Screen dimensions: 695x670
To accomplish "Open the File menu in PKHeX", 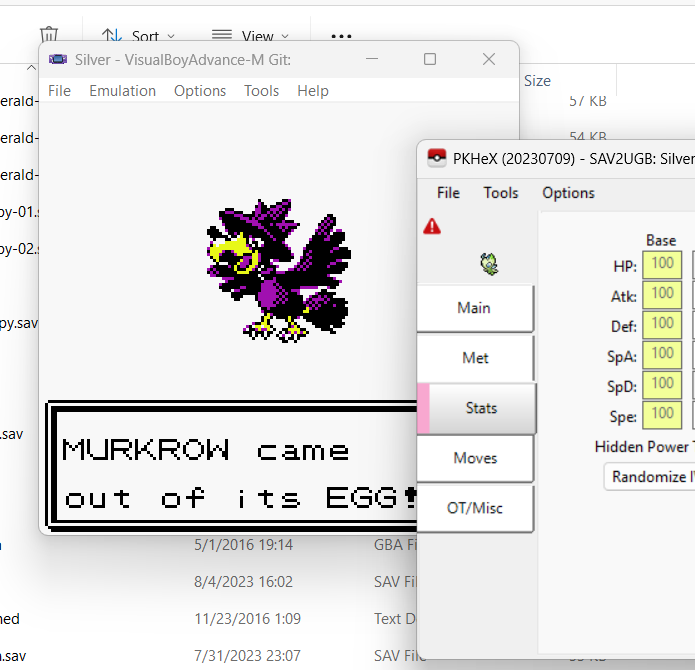I will (448, 193).
